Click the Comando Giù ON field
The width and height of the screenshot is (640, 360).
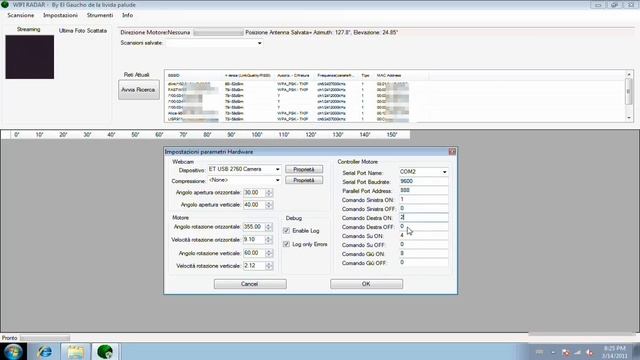click(x=423, y=253)
